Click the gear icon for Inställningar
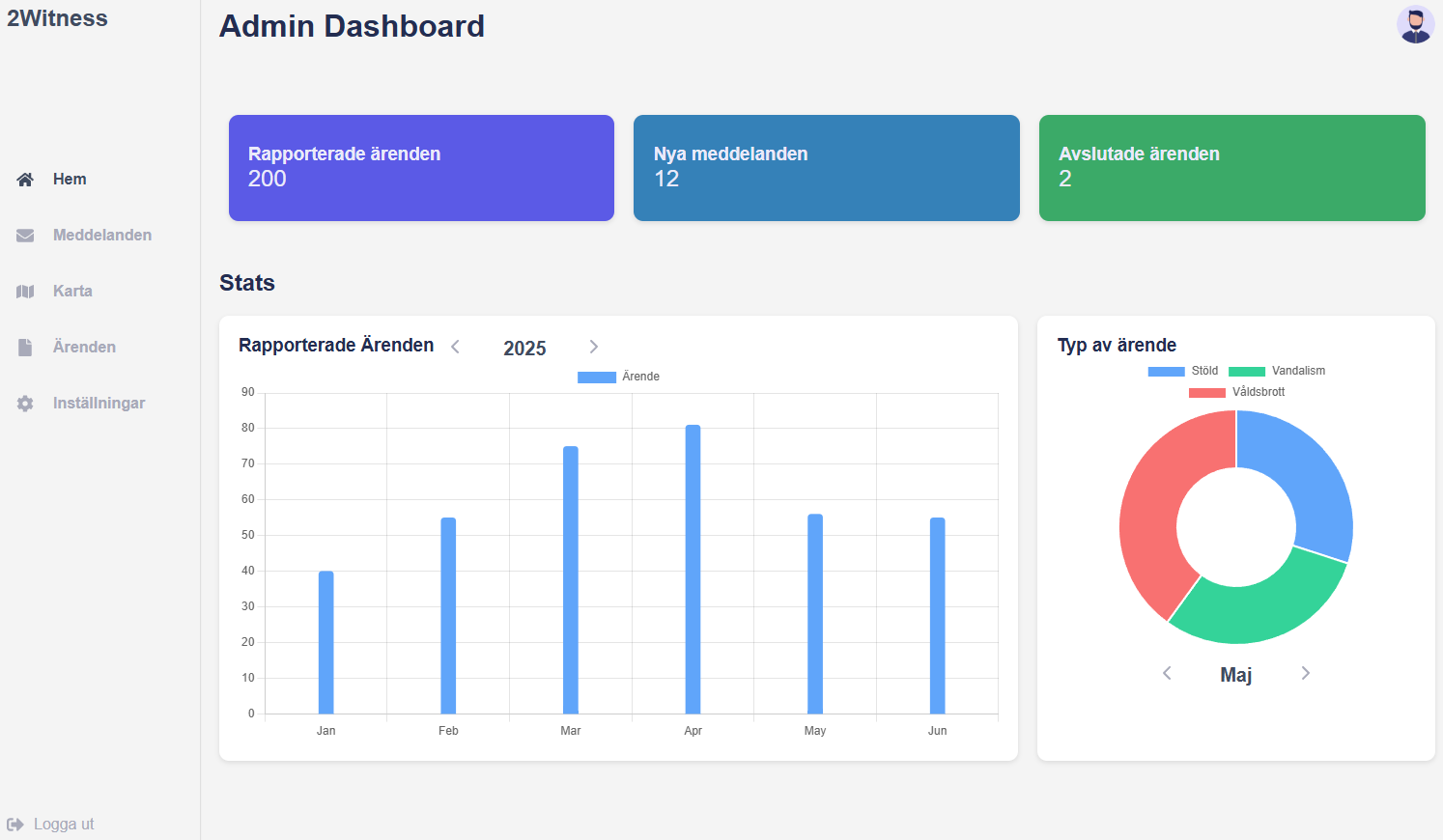The image size is (1443, 840). coord(25,404)
